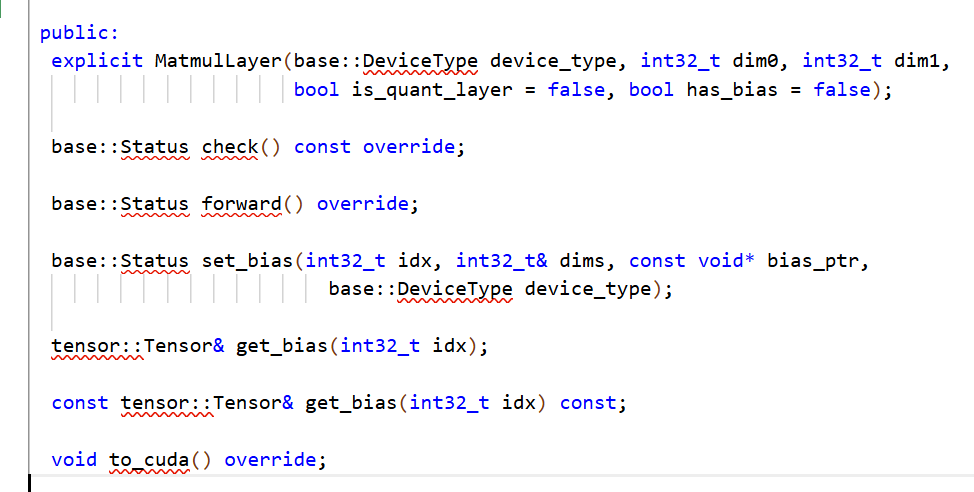Click the dim1 parameter
This screenshot has height=492, width=974.
(917, 61)
